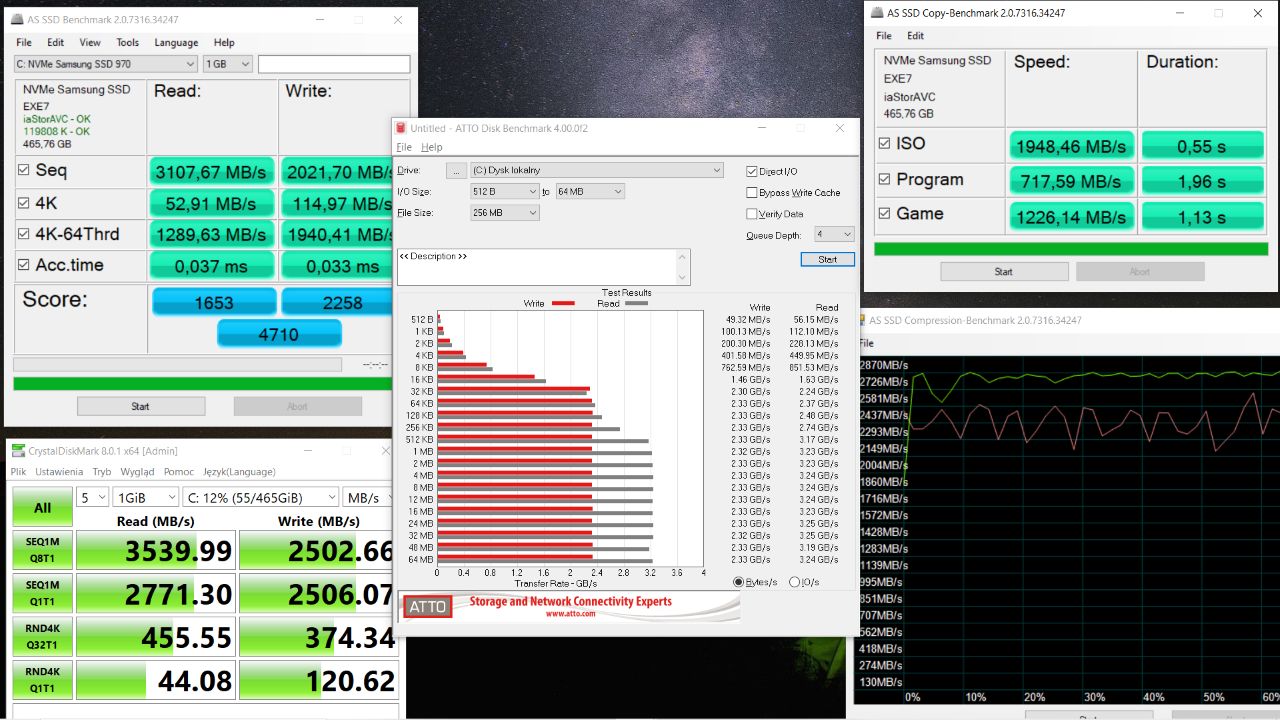The width and height of the screenshot is (1280, 720).
Task: Click the AS SSD Compression-Benchmark title icon
Action: pyautogui.click(x=861, y=321)
